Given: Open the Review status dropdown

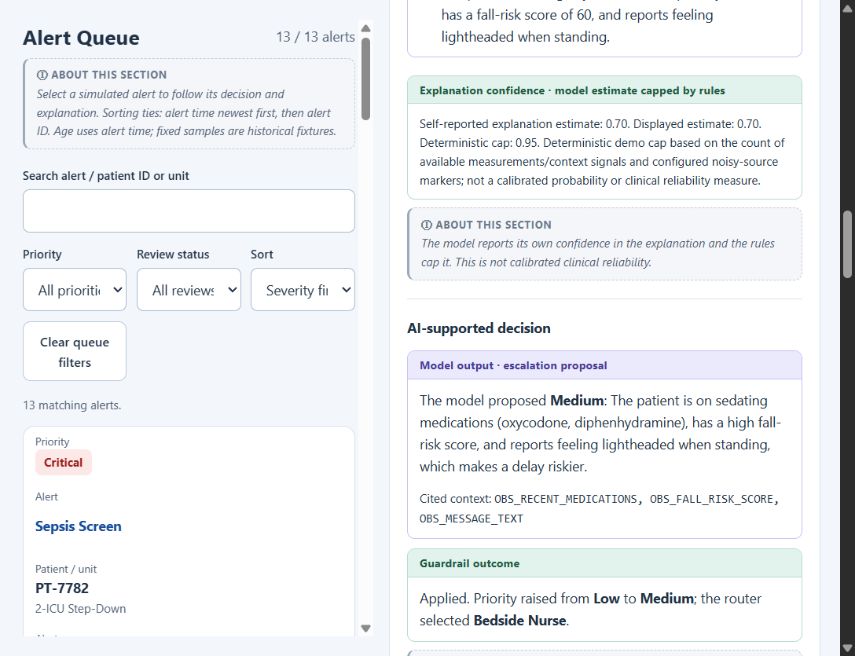Looking at the screenshot, I should coord(189,290).
